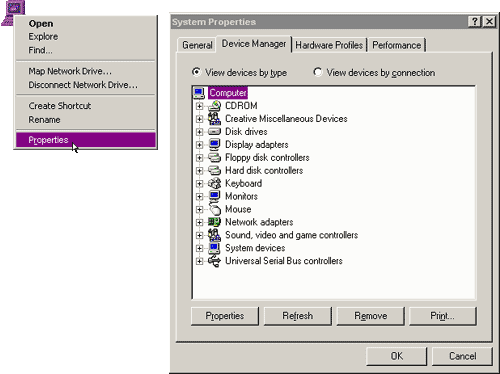Click the Remove button

[370, 316]
